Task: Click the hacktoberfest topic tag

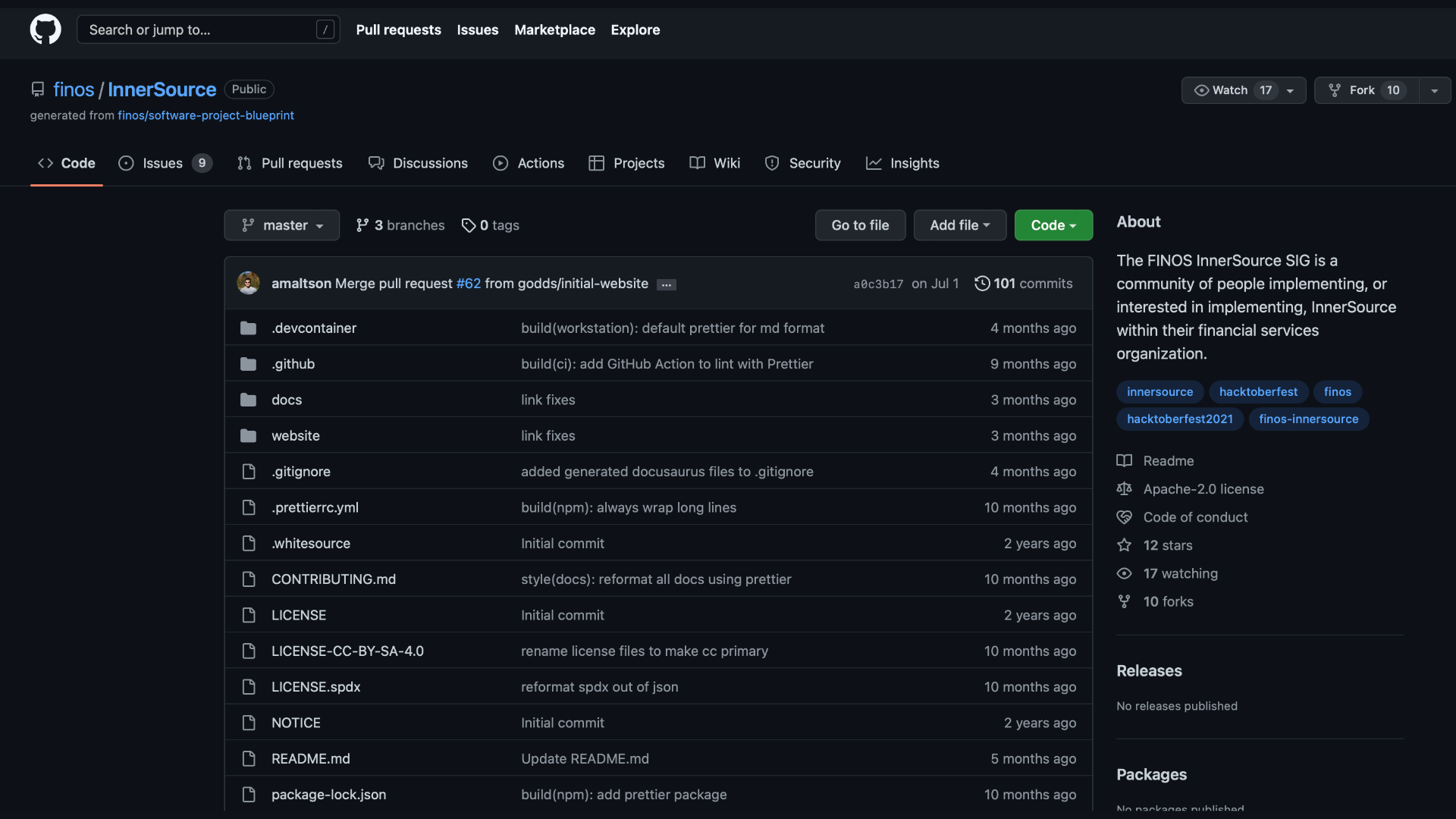Action: pos(1258,392)
